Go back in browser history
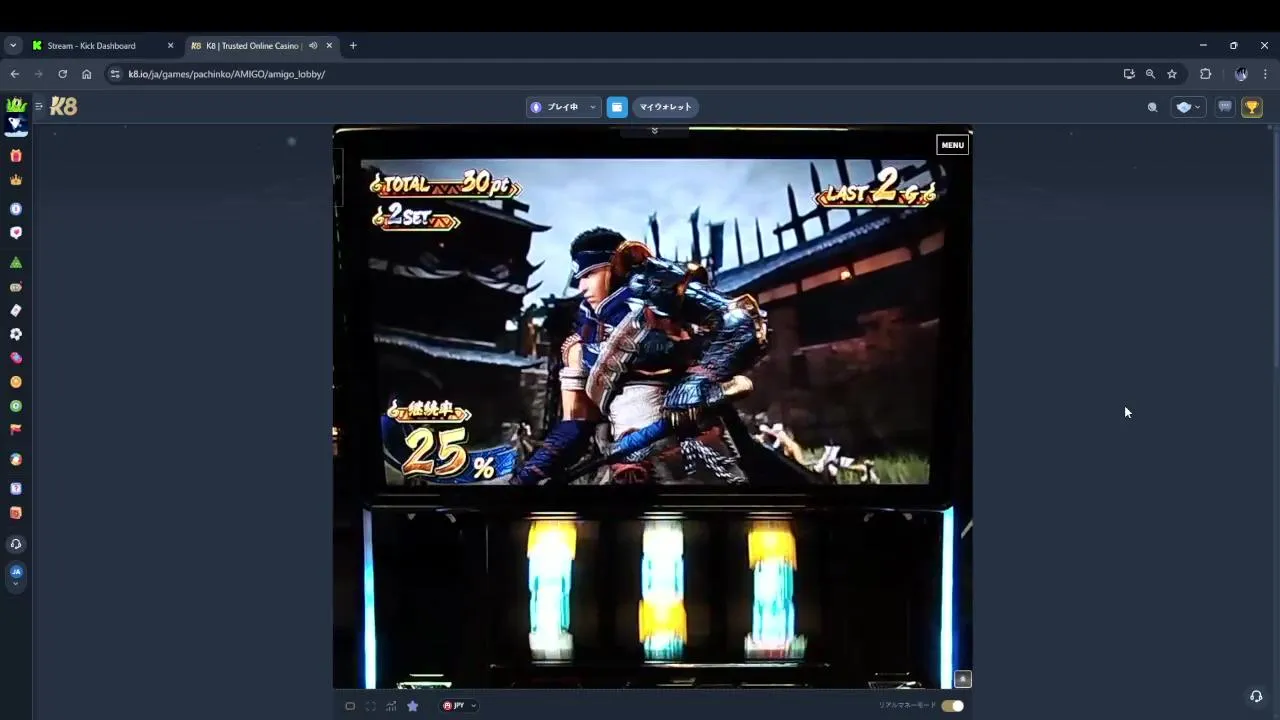1280x720 pixels. point(14,74)
